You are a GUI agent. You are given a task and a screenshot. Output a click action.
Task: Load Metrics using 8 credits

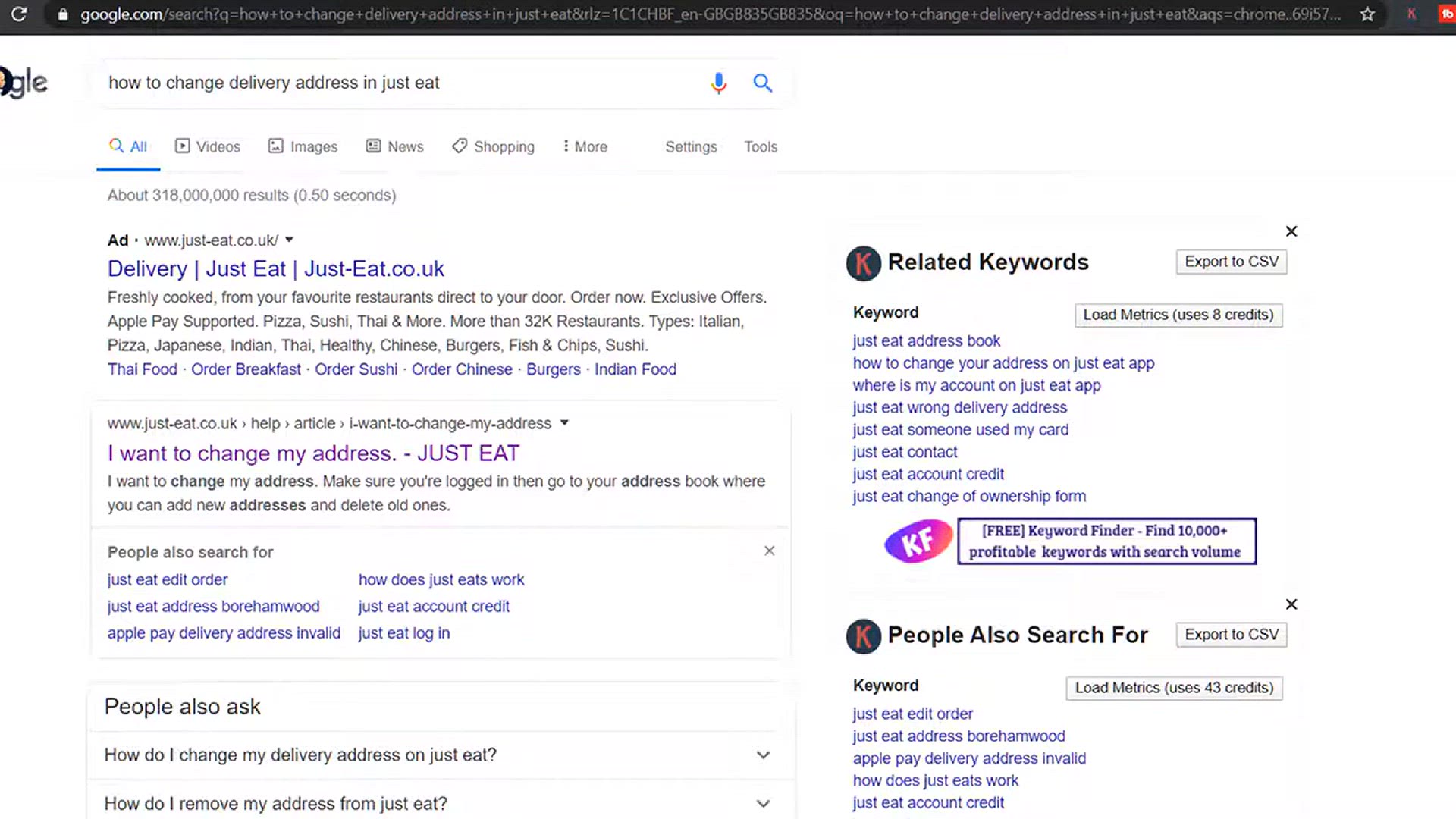point(1178,315)
